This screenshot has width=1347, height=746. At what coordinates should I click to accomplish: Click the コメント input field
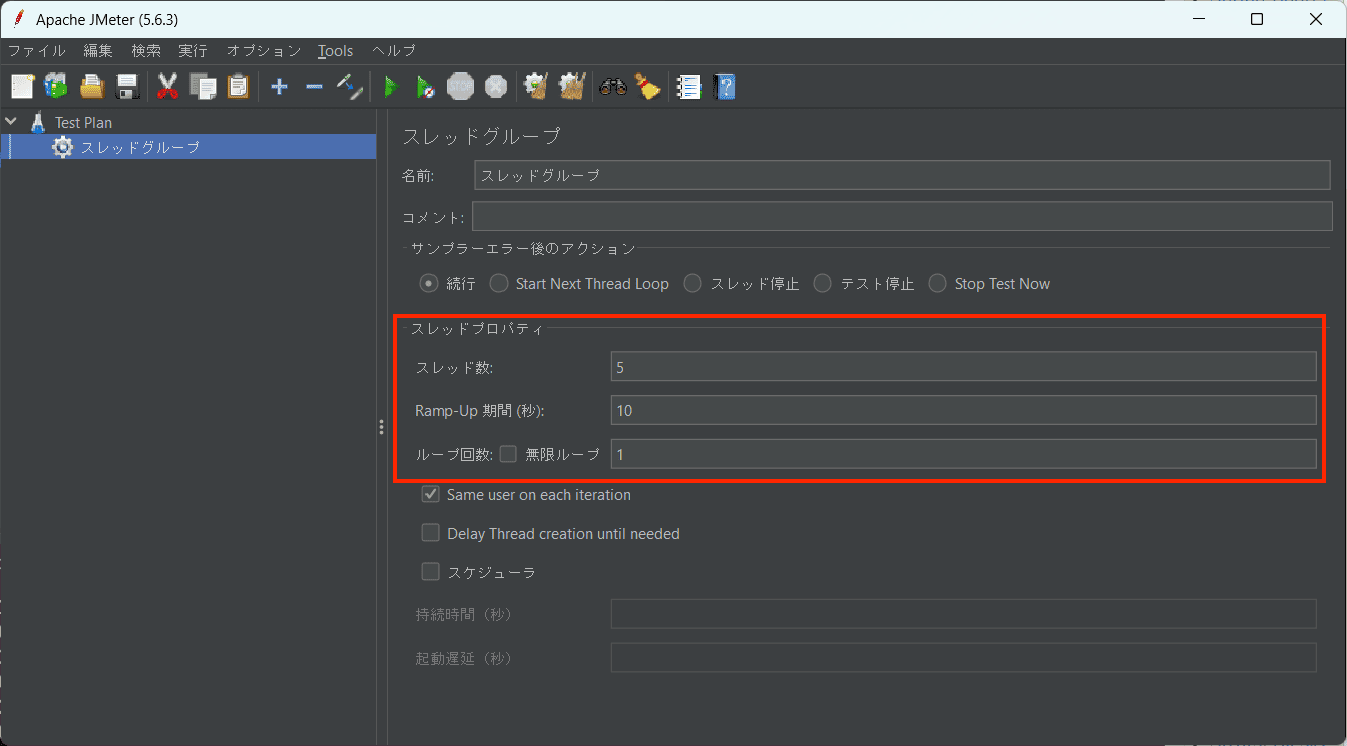pos(902,216)
